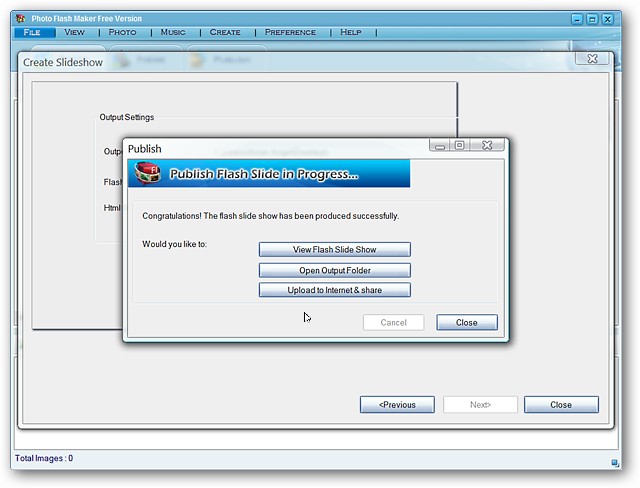Screen dimensions: 640x488
Task: Click View Flash Slide Show button
Action: 335,249
